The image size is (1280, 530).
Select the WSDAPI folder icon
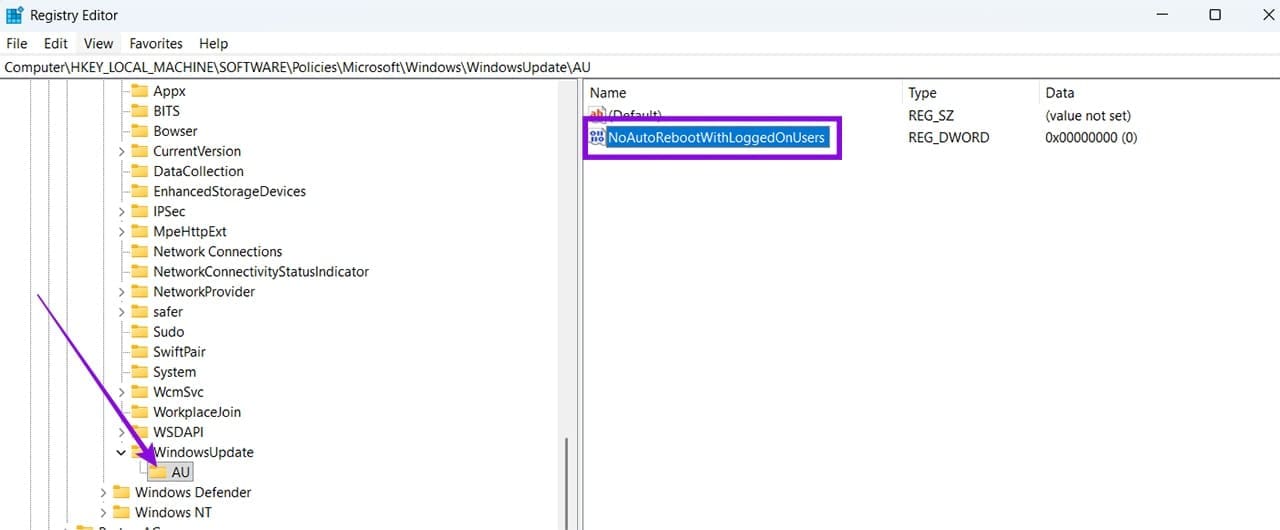coord(139,431)
